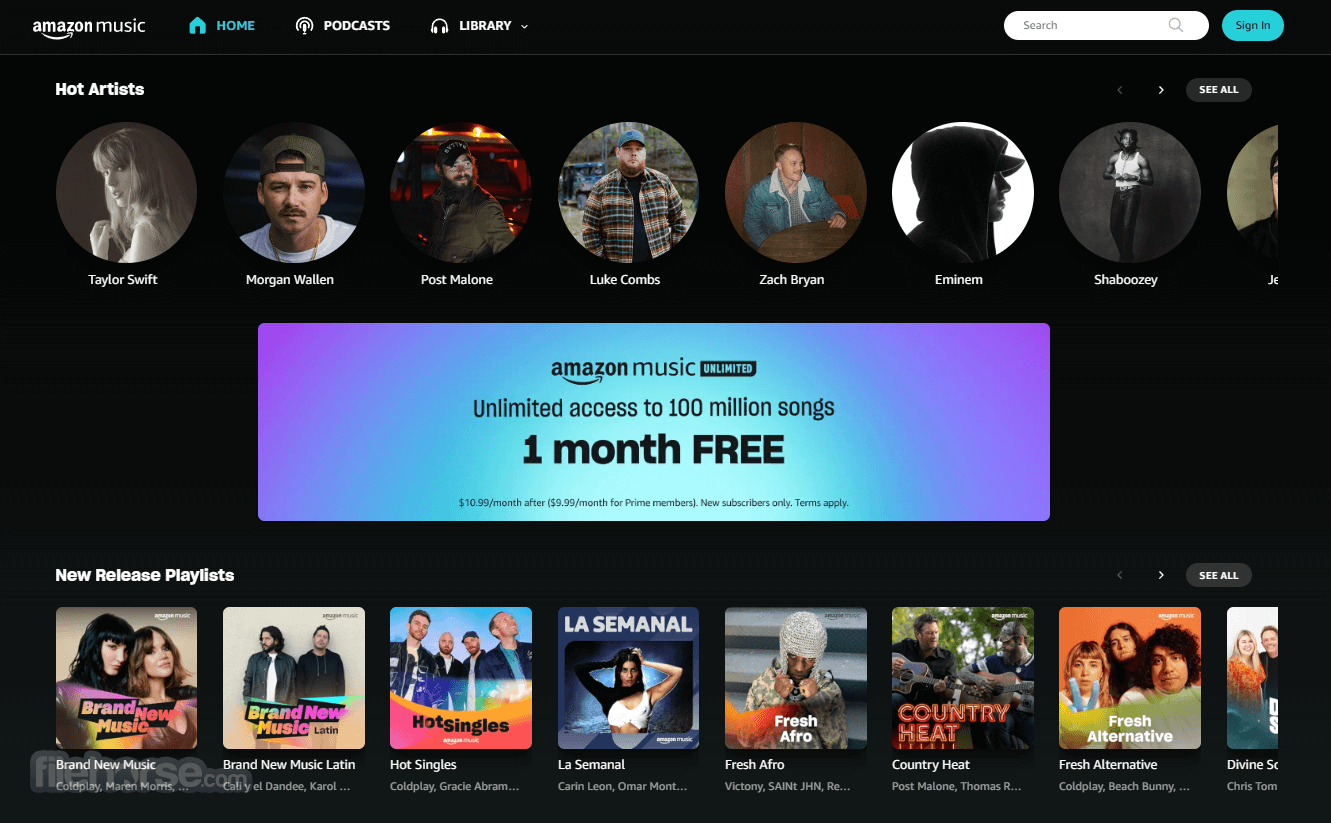Open the Hot Singles playlist cover
The width and height of the screenshot is (1331, 823).
[x=460, y=678]
